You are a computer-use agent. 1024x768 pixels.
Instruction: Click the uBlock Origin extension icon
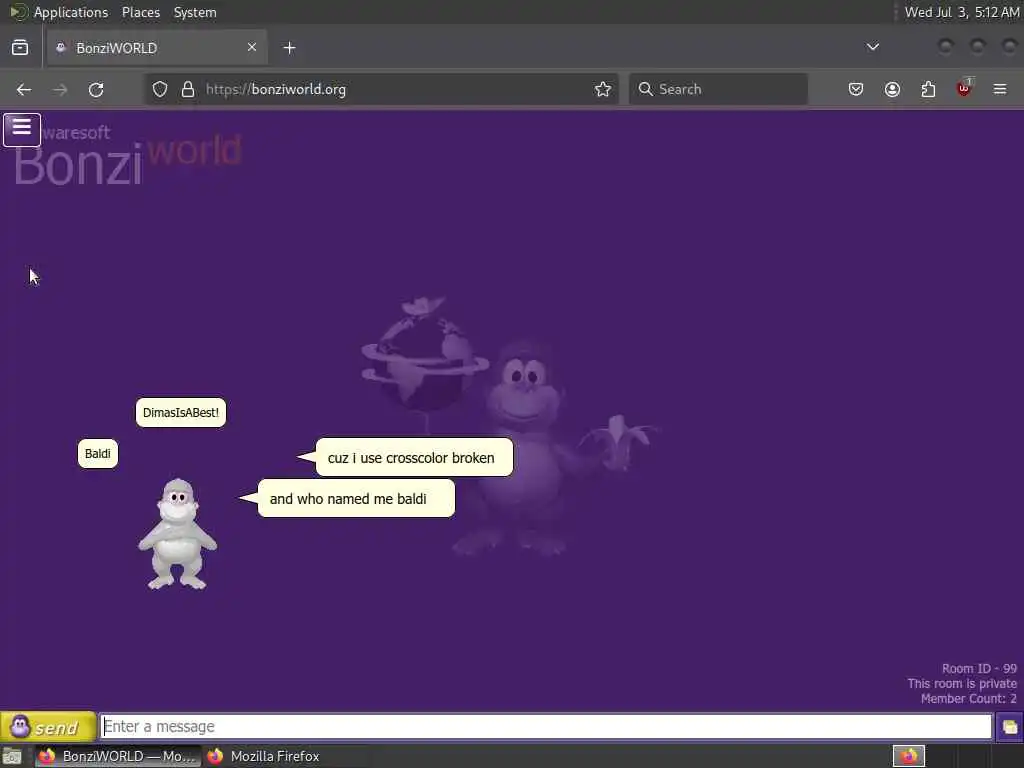click(964, 88)
